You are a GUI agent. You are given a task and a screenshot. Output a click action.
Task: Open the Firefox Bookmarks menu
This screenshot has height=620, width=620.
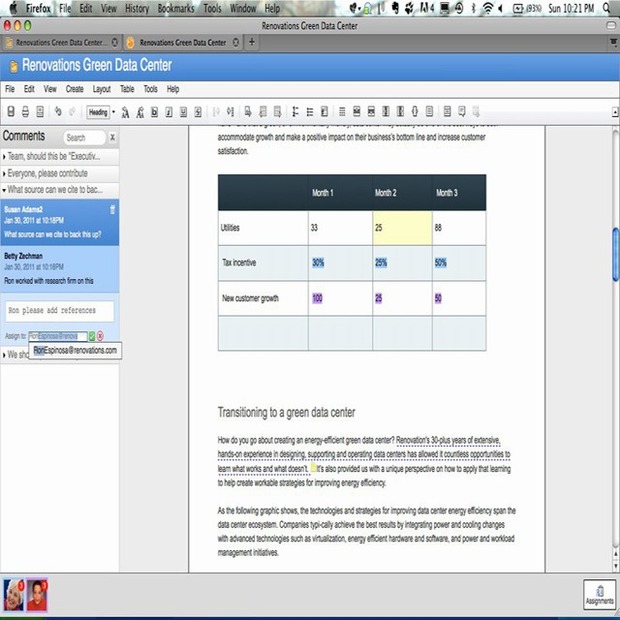176,8
